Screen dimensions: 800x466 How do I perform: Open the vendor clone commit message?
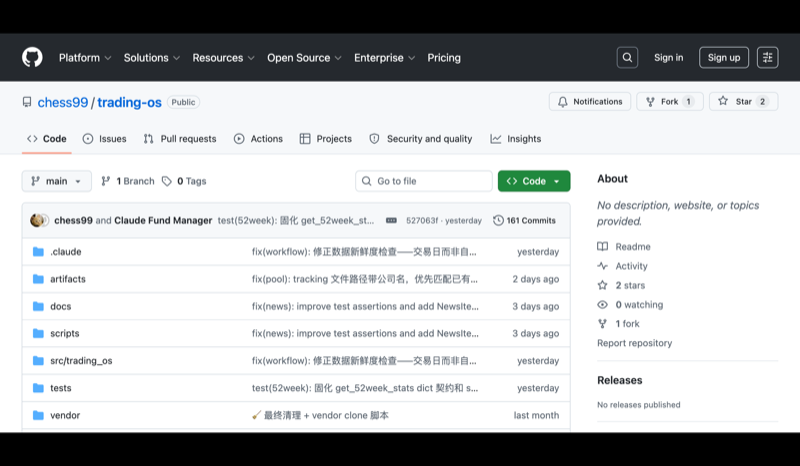coord(320,415)
